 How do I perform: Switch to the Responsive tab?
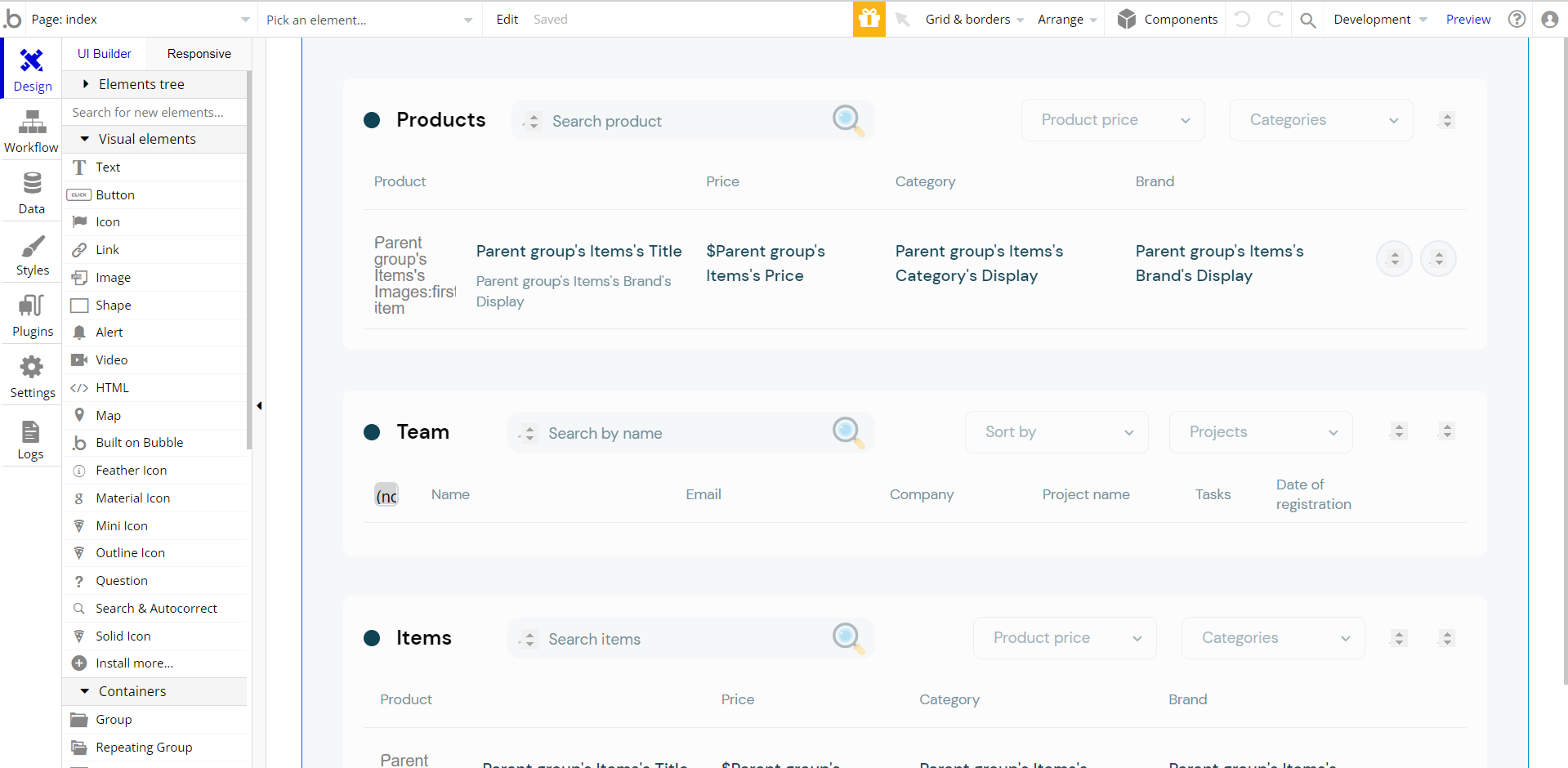[199, 54]
